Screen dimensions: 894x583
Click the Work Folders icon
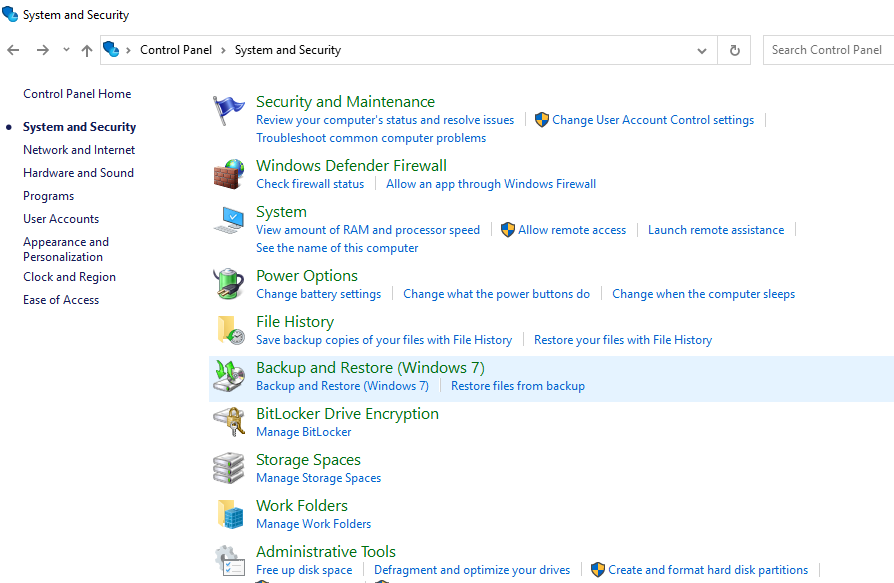click(230, 514)
